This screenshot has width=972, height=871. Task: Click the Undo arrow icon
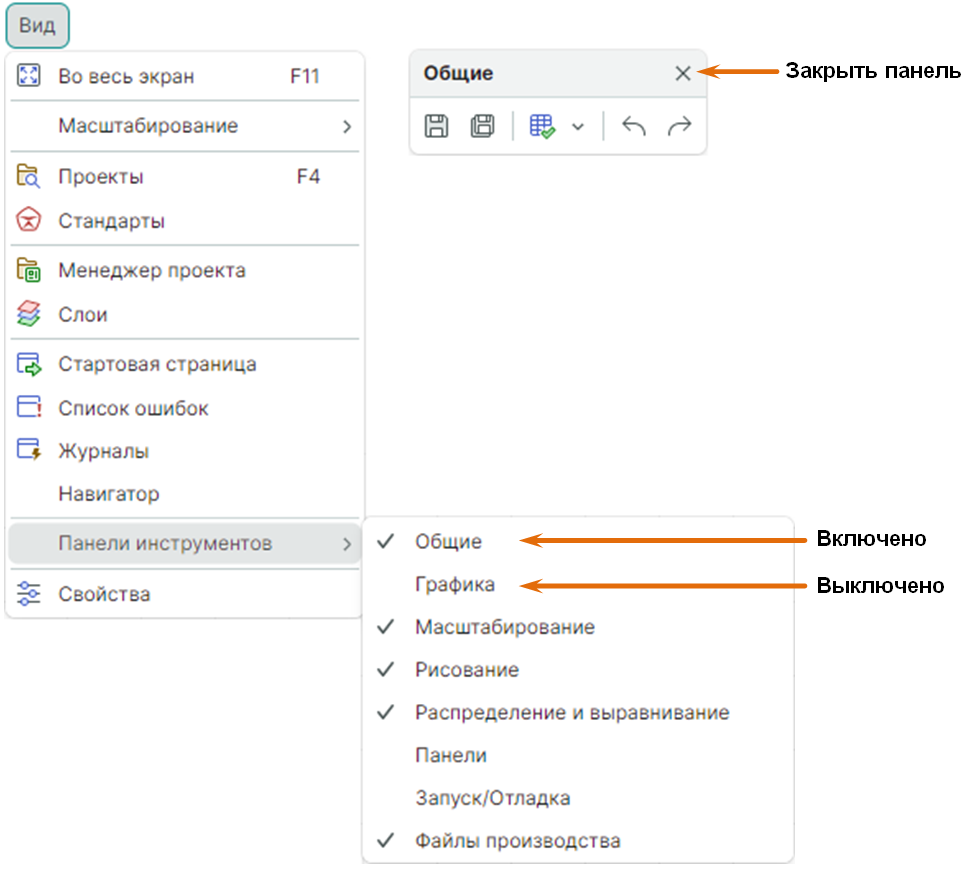pos(634,126)
